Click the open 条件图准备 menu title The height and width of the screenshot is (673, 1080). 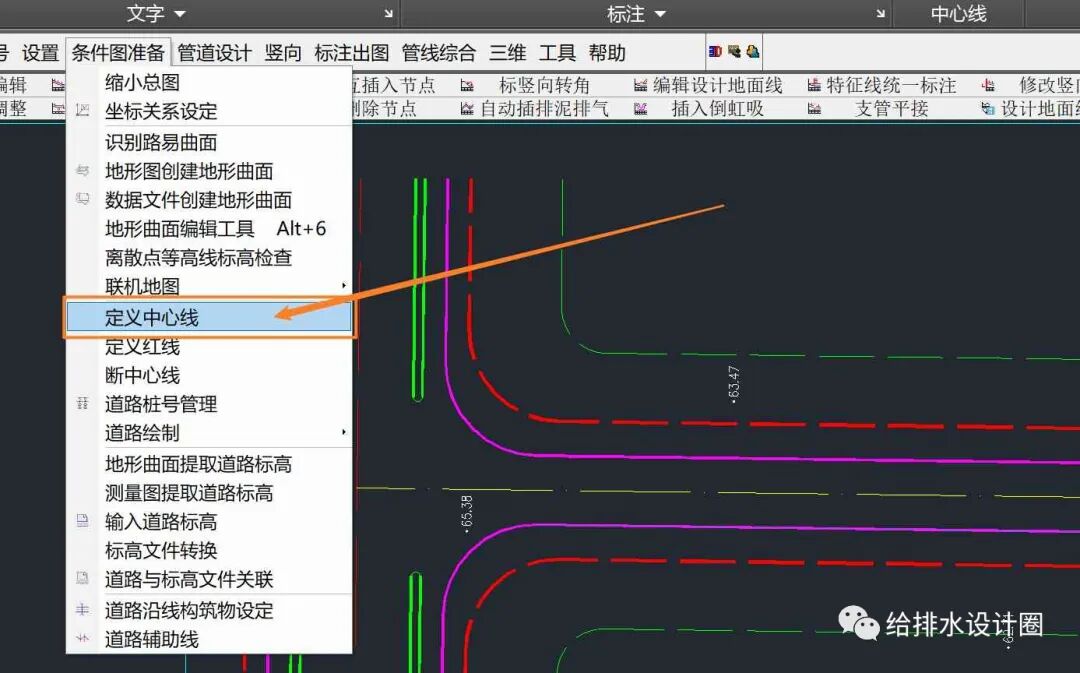point(118,53)
